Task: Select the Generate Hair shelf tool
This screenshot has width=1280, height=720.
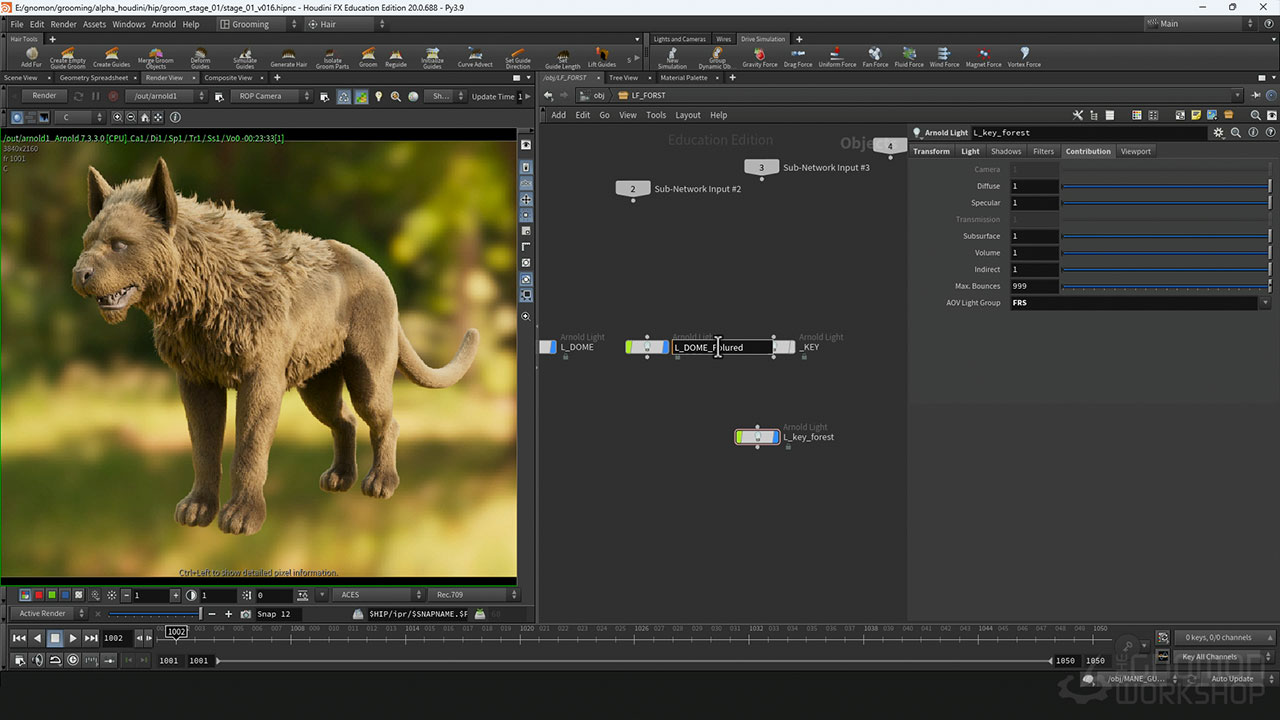Action: pos(288,56)
